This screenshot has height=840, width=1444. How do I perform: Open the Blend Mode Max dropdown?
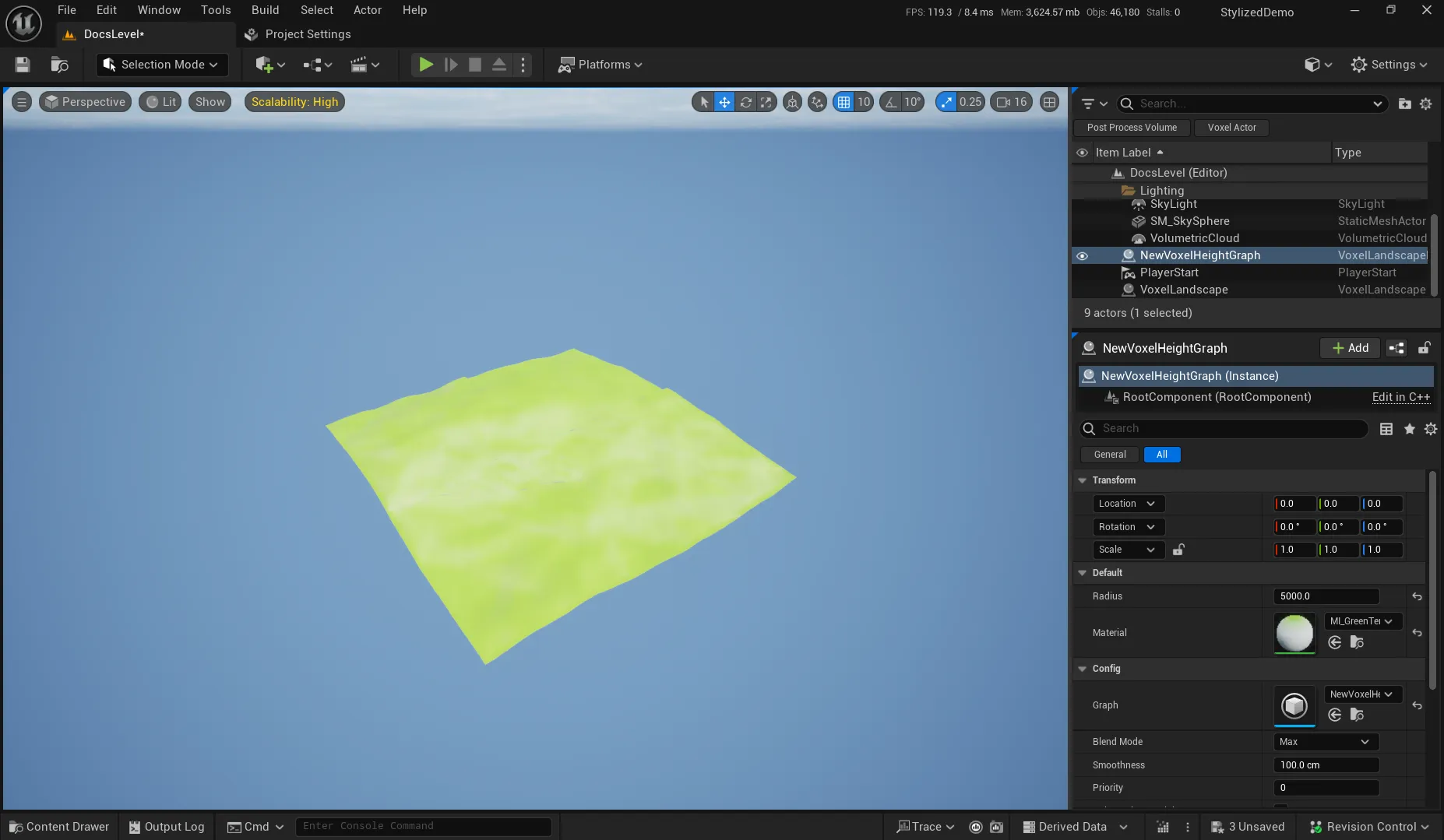pyautogui.click(x=1325, y=742)
